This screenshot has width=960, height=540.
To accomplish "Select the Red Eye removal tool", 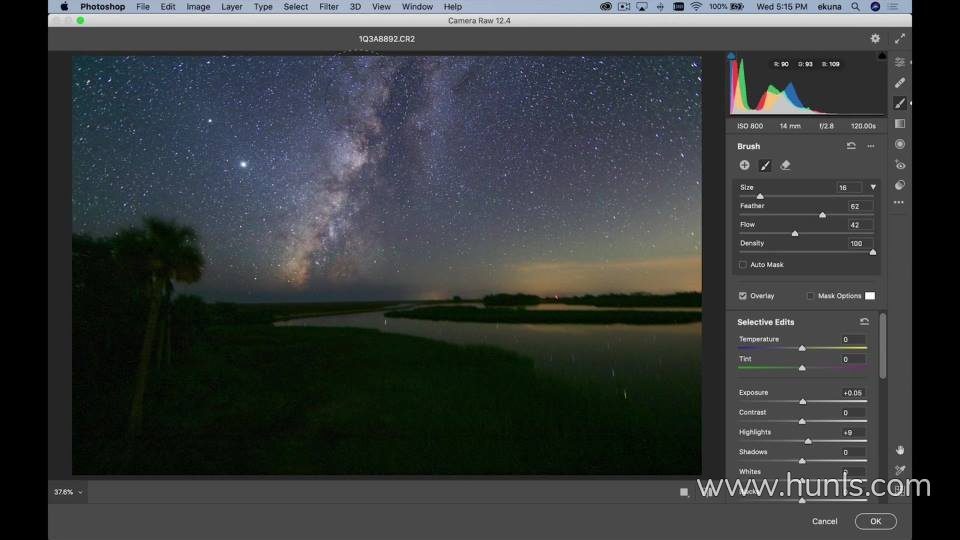I will pos(899,165).
